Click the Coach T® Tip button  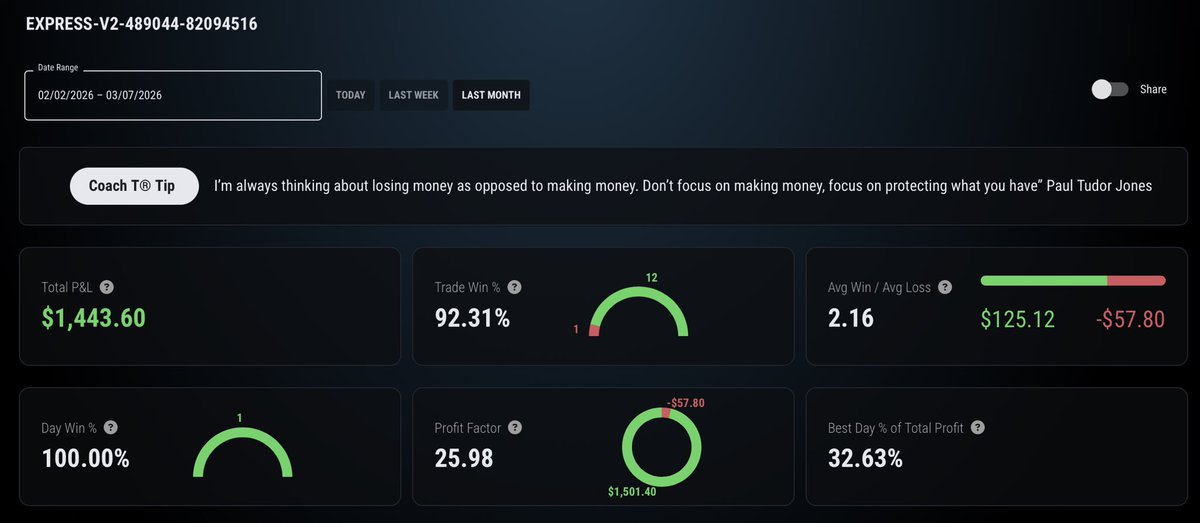[x=134, y=186]
